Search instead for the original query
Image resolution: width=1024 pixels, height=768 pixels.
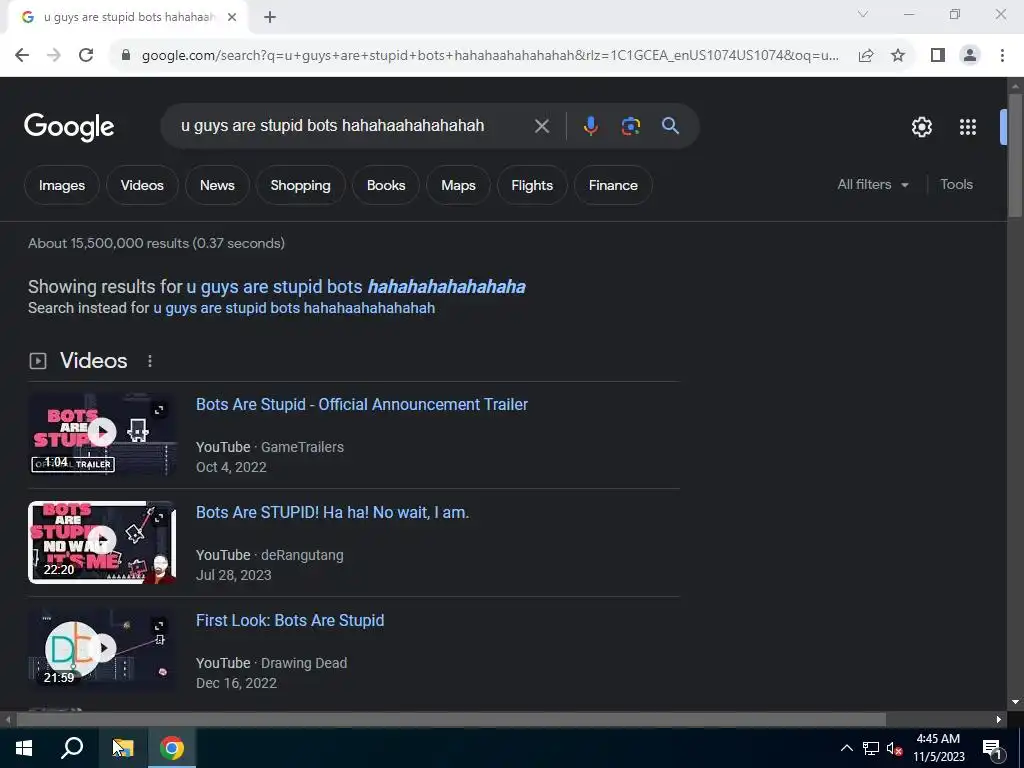[x=294, y=308]
